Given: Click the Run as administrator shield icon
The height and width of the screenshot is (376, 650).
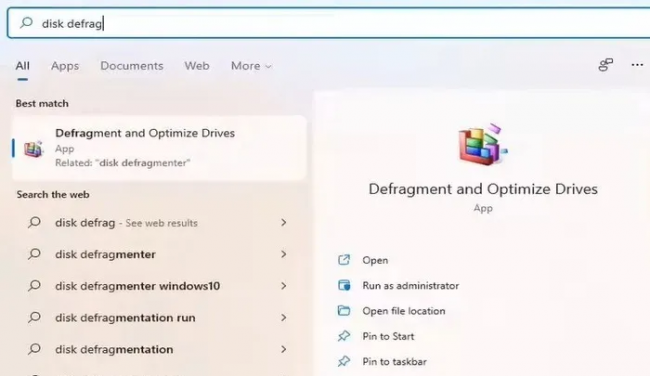Looking at the screenshot, I should pyautogui.click(x=344, y=285).
